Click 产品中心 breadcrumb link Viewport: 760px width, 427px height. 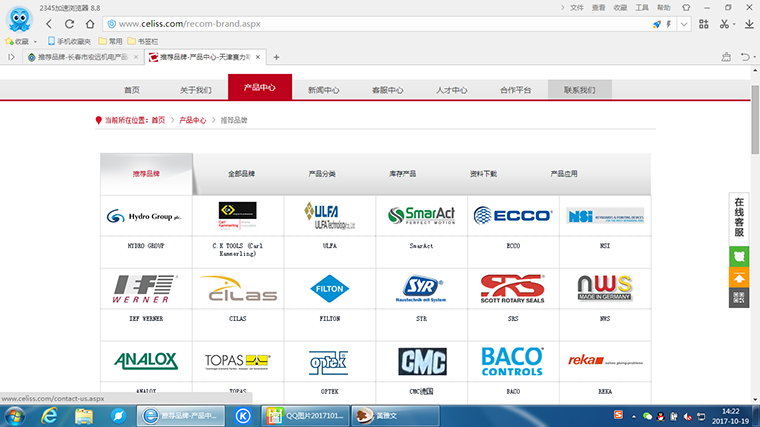[x=192, y=120]
